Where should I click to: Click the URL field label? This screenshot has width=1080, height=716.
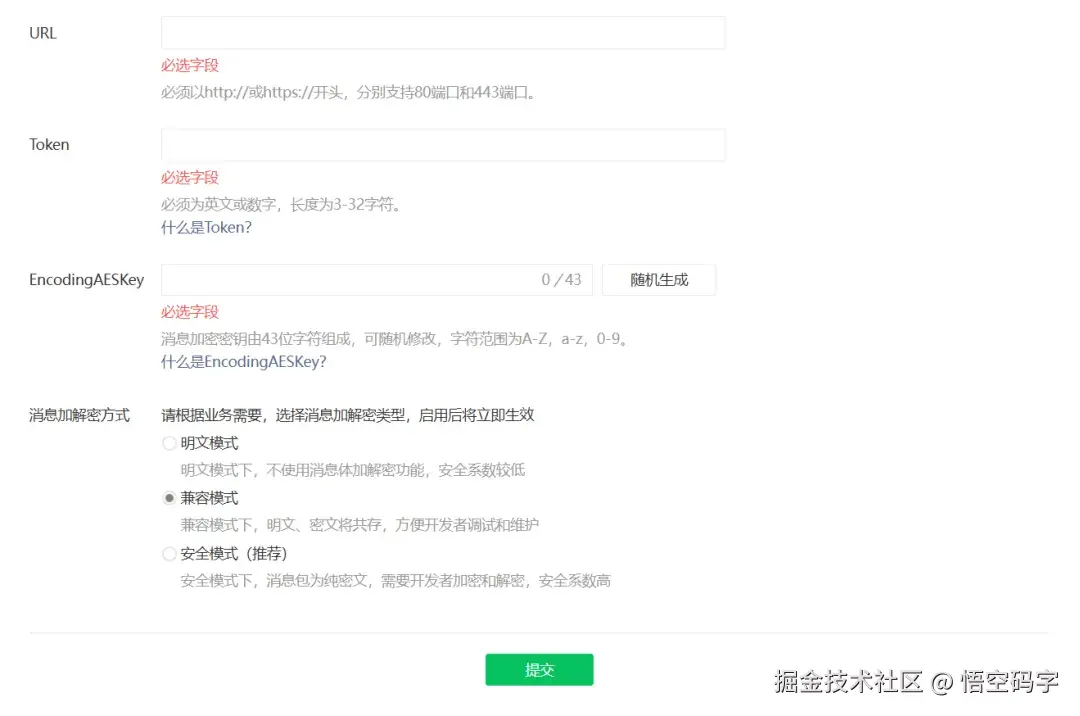pos(40,32)
